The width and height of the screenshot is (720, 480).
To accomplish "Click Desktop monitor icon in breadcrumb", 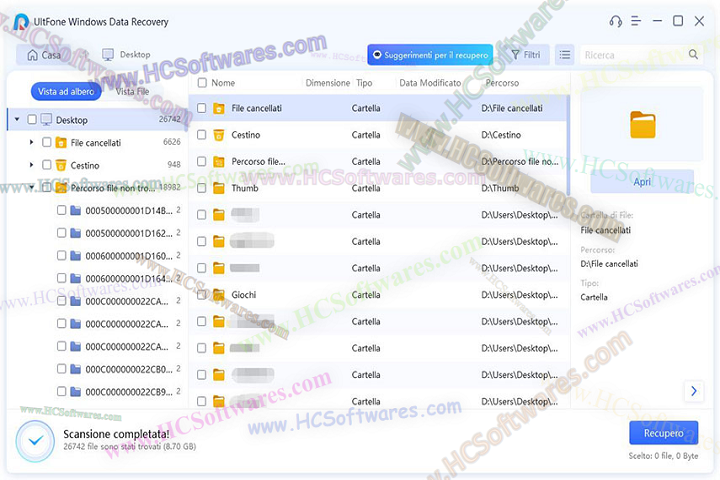I will pos(108,55).
